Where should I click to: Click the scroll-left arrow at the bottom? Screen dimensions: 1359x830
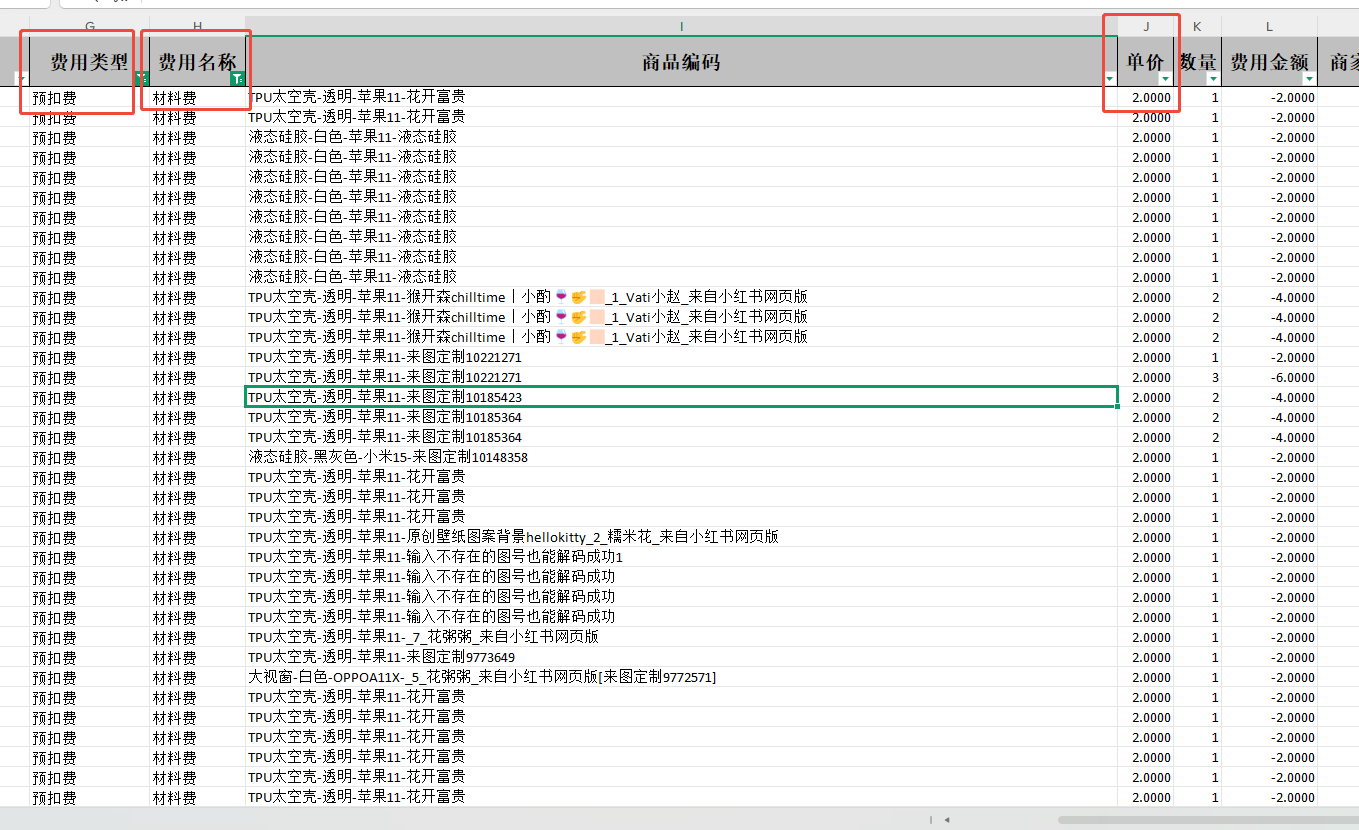click(x=946, y=820)
